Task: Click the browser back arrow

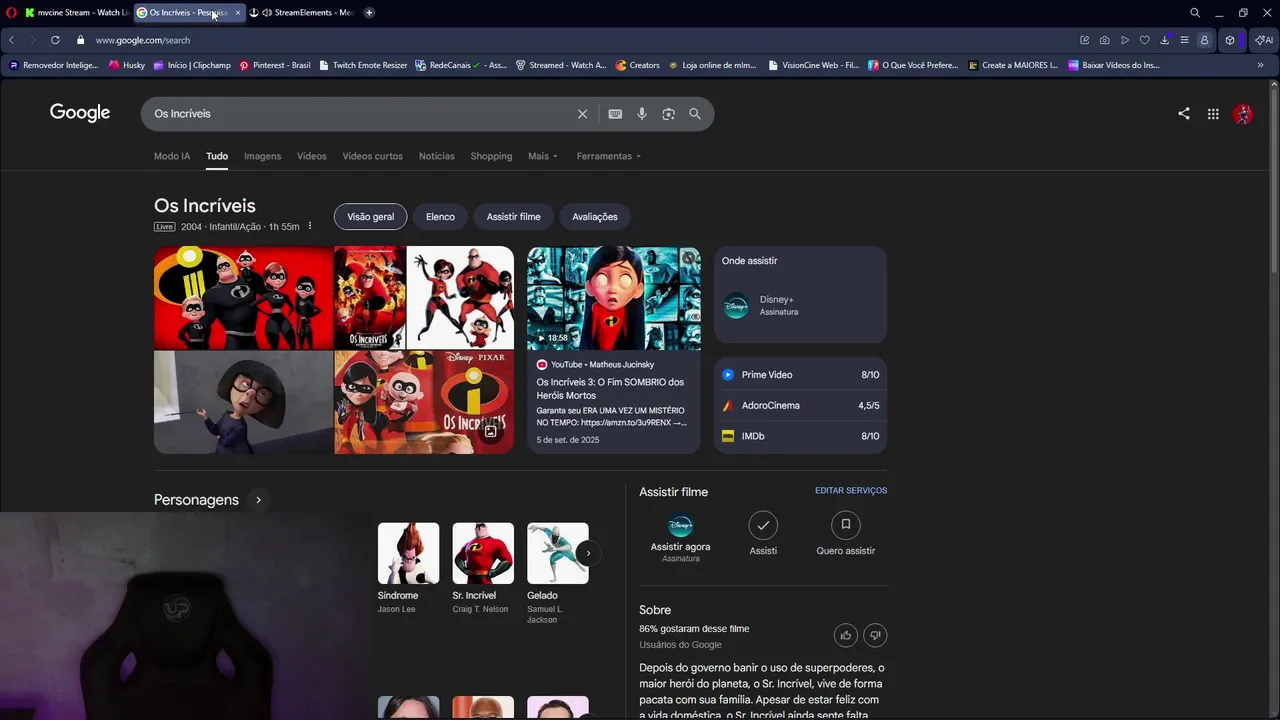Action: [11, 40]
